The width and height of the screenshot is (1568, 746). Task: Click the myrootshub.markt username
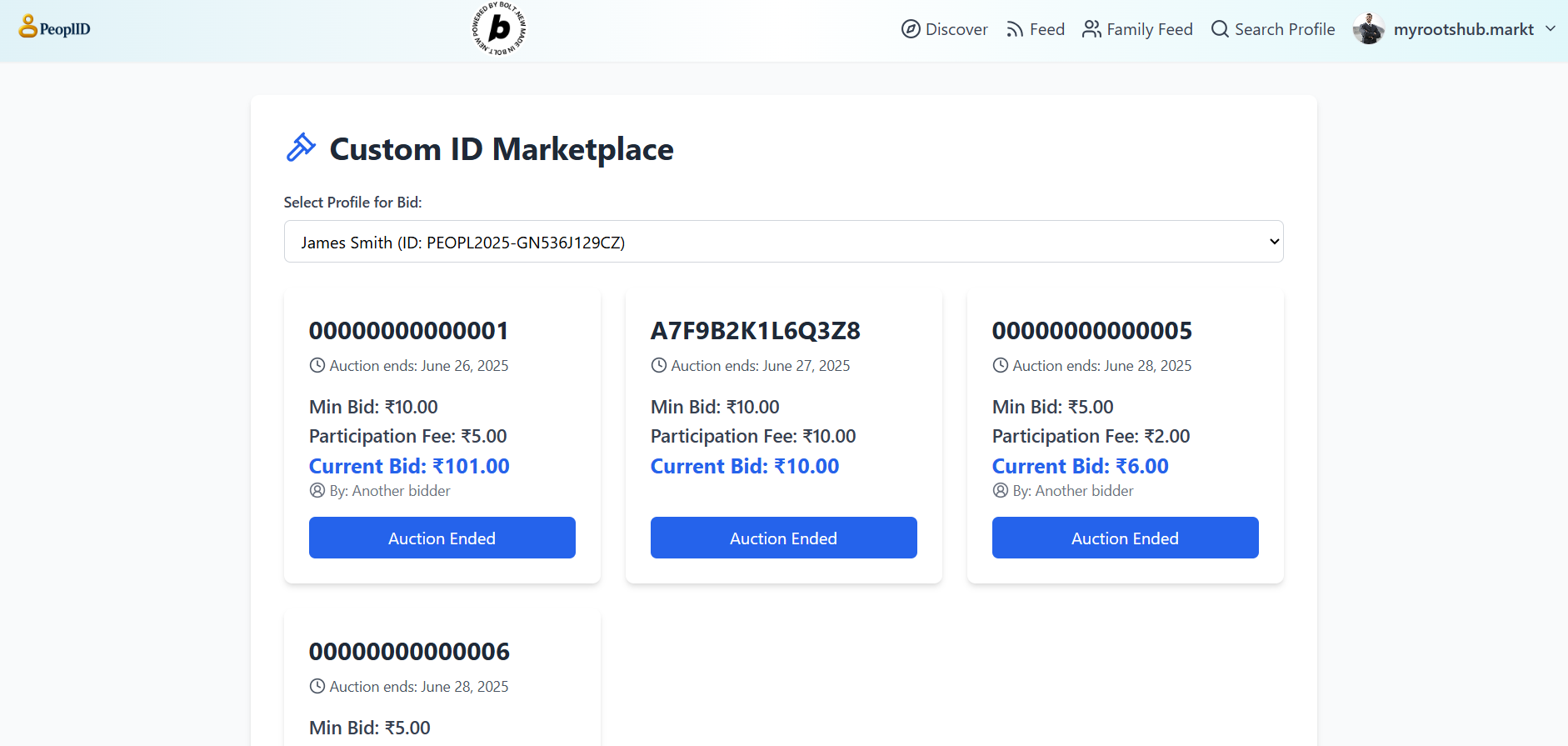tap(1463, 29)
